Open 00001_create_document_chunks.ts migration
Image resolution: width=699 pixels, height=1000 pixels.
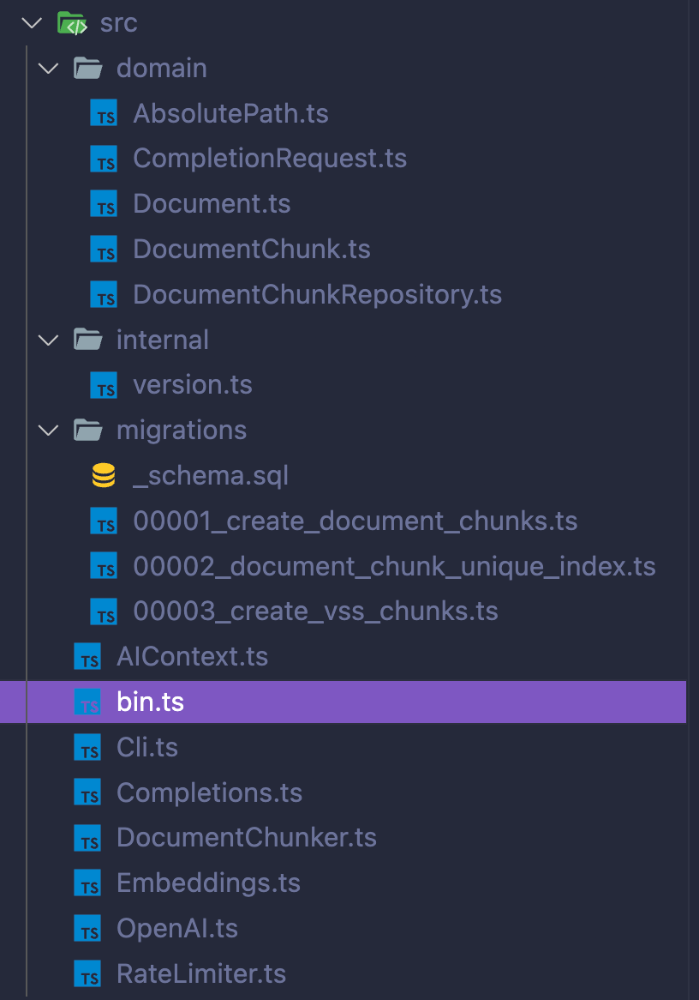355,521
